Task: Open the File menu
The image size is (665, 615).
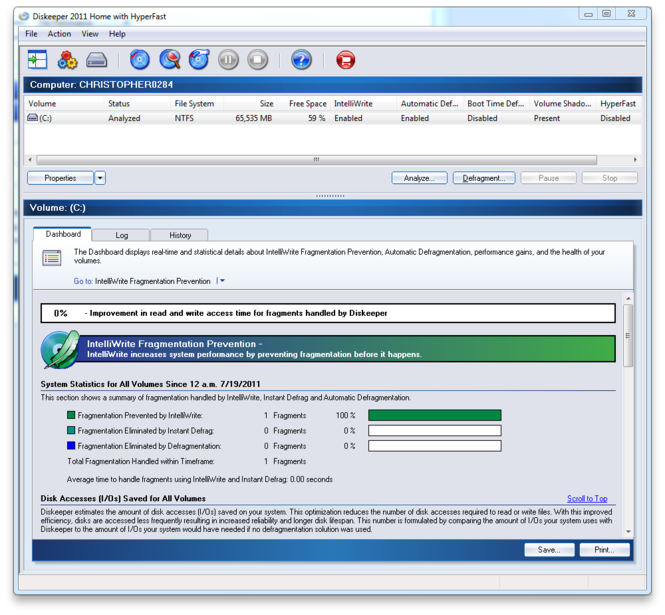Action: [x=31, y=34]
